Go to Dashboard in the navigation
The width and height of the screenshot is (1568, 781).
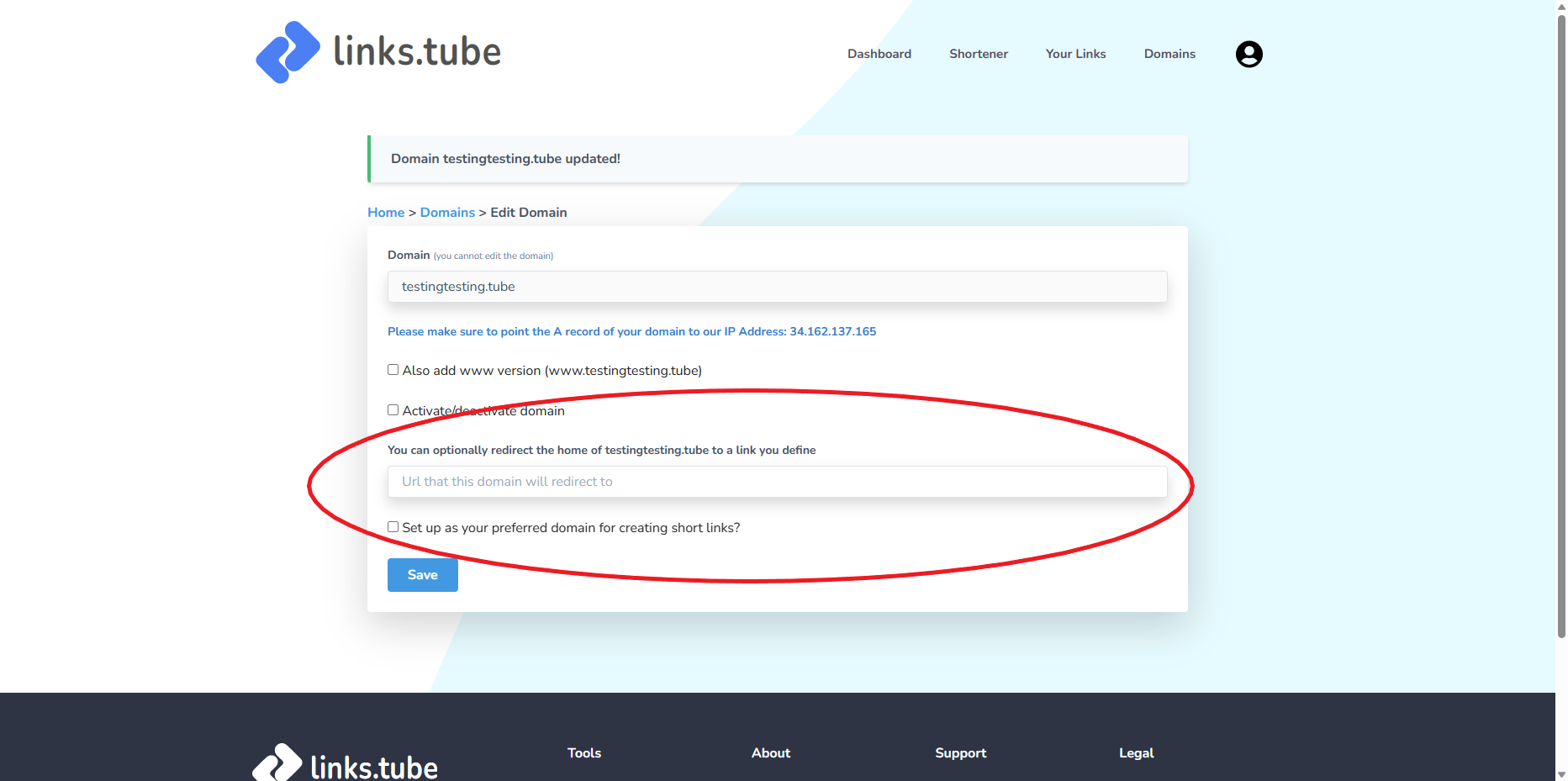click(x=879, y=54)
